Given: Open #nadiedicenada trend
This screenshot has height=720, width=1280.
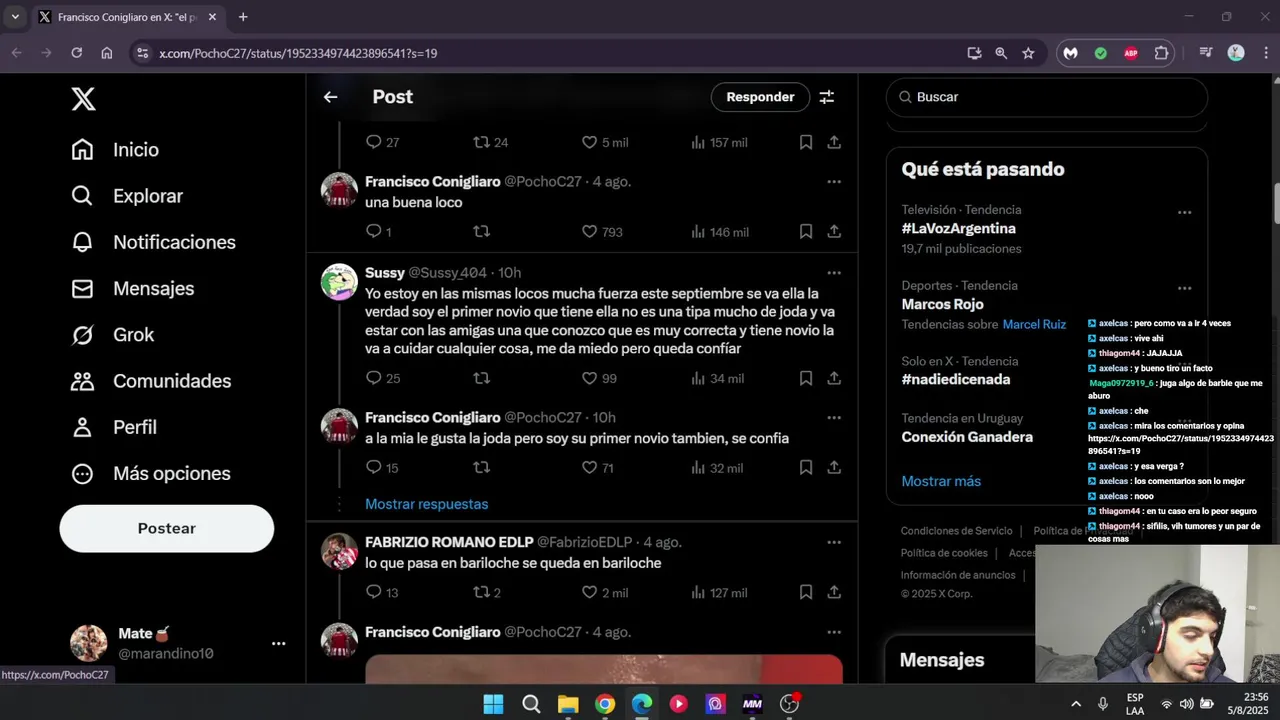Looking at the screenshot, I should pyautogui.click(x=955, y=380).
